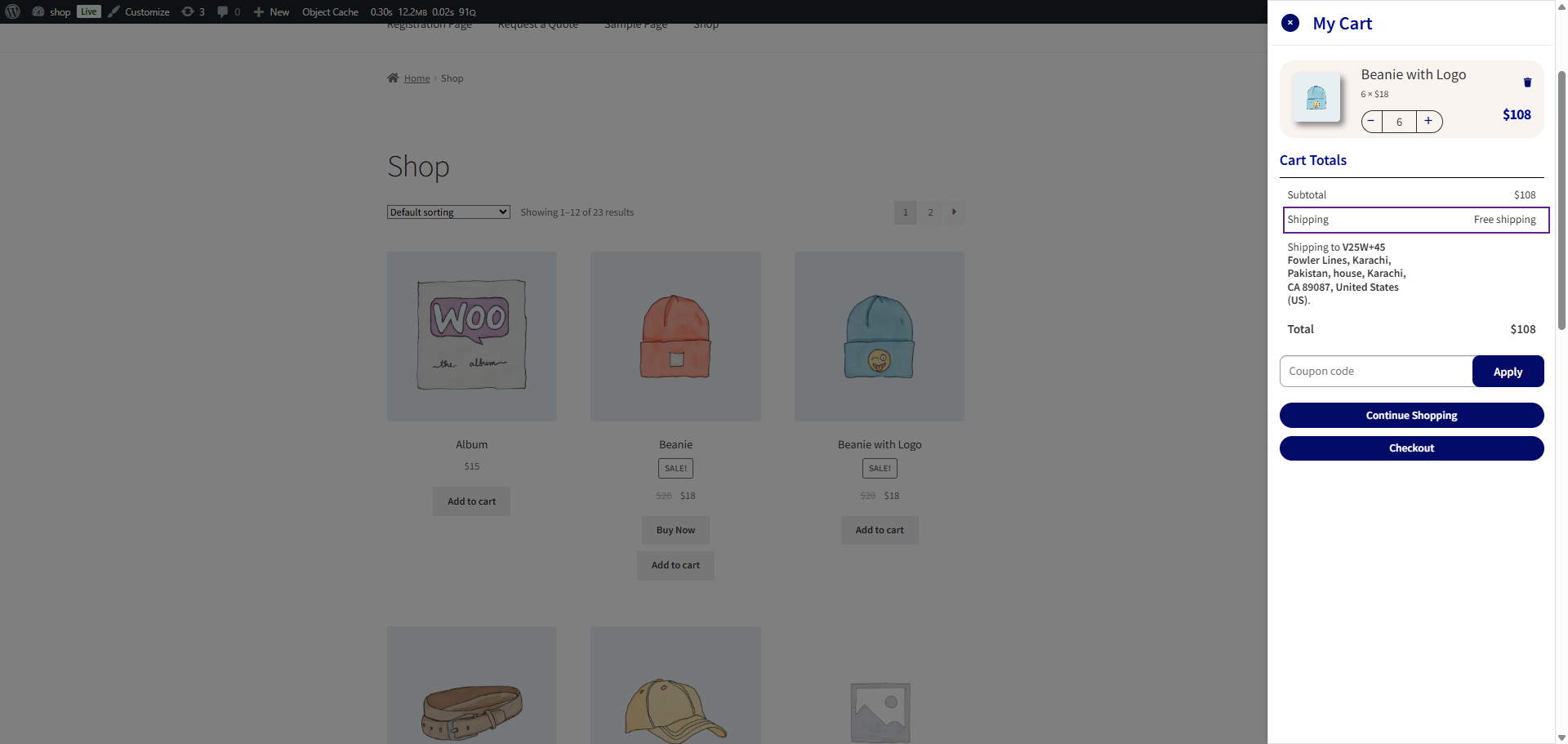Increase cart quantity with plus button

pyautogui.click(x=1428, y=122)
